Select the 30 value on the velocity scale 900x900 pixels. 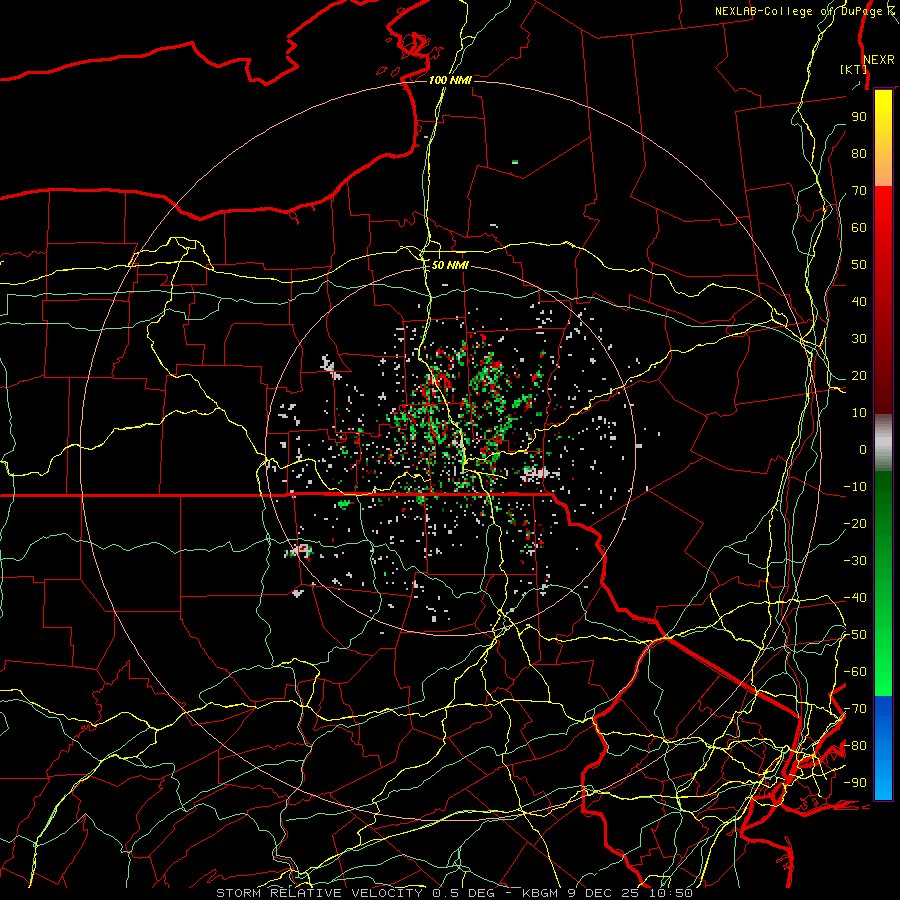pos(859,339)
